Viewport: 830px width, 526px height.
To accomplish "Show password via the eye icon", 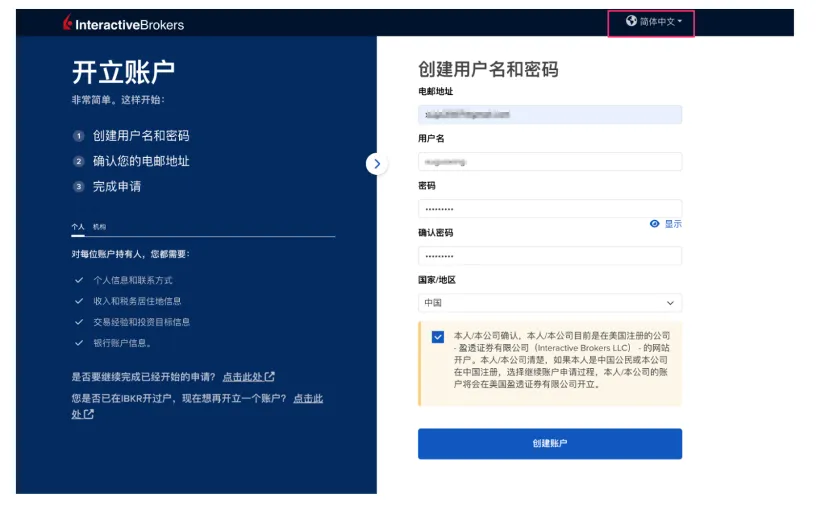I will coord(655,224).
